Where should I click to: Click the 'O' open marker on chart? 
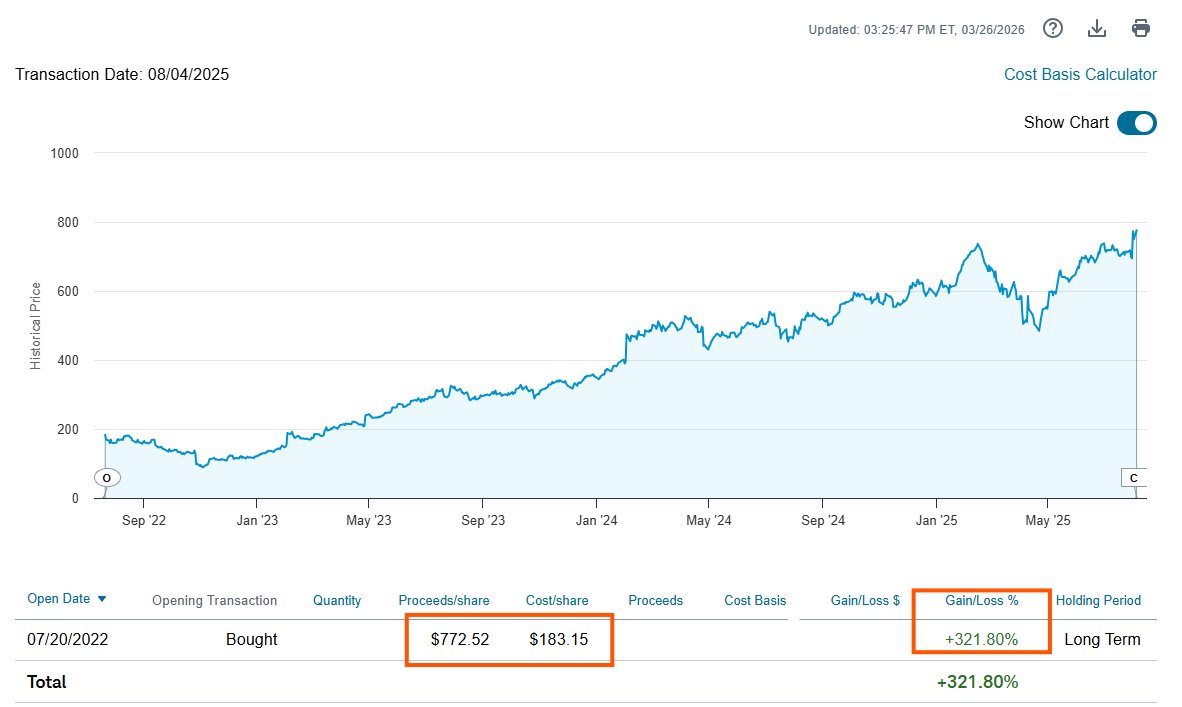[x=107, y=477]
